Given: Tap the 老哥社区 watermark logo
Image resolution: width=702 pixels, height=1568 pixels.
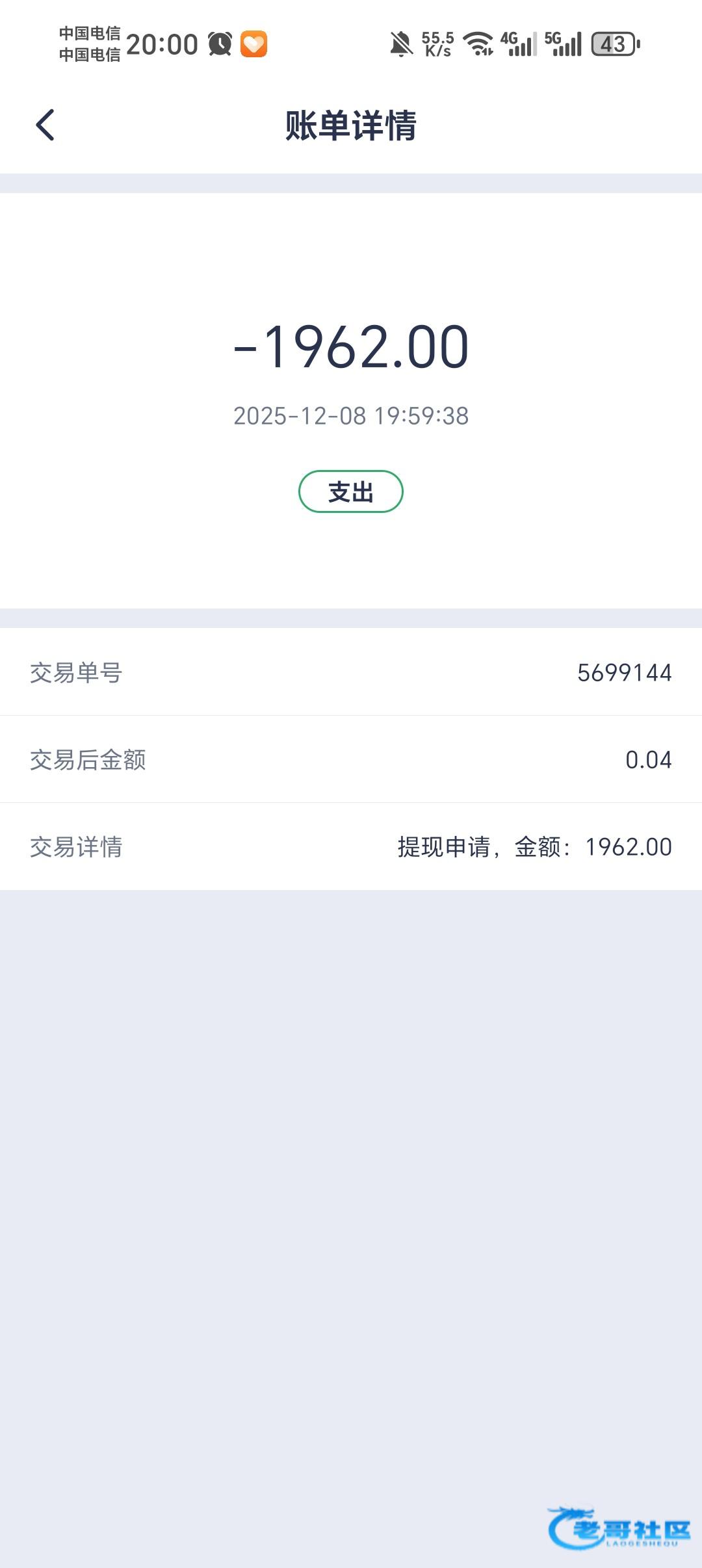Looking at the screenshot, I should pos(618,1527).
